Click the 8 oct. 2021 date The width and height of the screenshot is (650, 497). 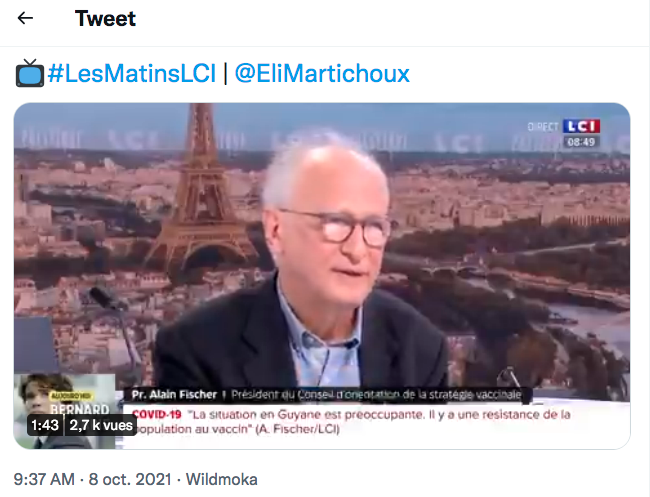click(x=130, y=480)
